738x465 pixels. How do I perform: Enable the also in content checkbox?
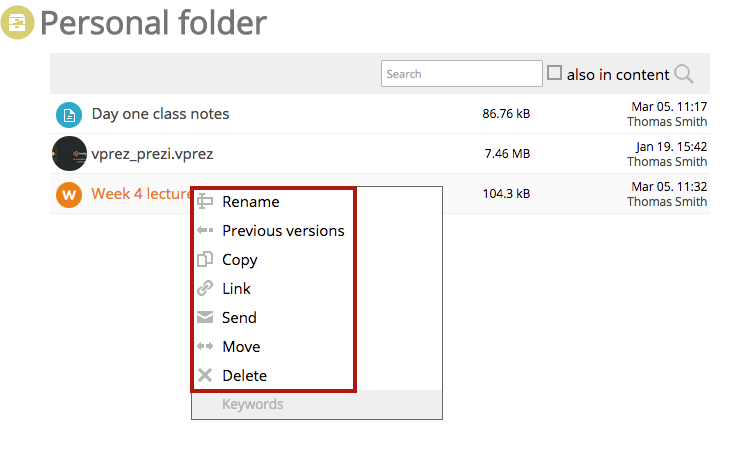(554, 73)
